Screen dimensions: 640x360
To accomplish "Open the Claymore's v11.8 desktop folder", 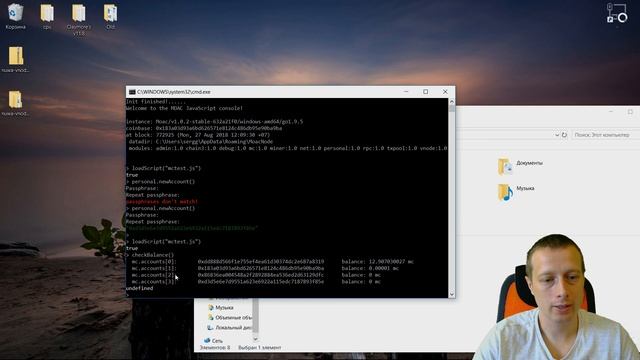I will (x=79, y=19).
